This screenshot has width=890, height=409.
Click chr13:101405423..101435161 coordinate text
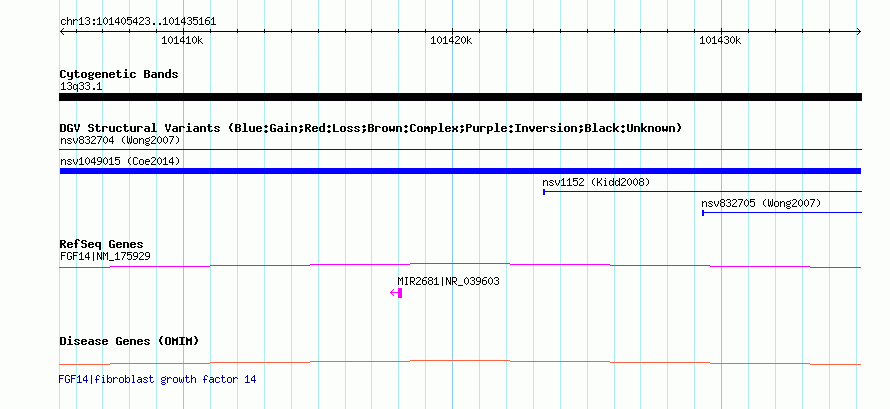(x=138, y=22)
